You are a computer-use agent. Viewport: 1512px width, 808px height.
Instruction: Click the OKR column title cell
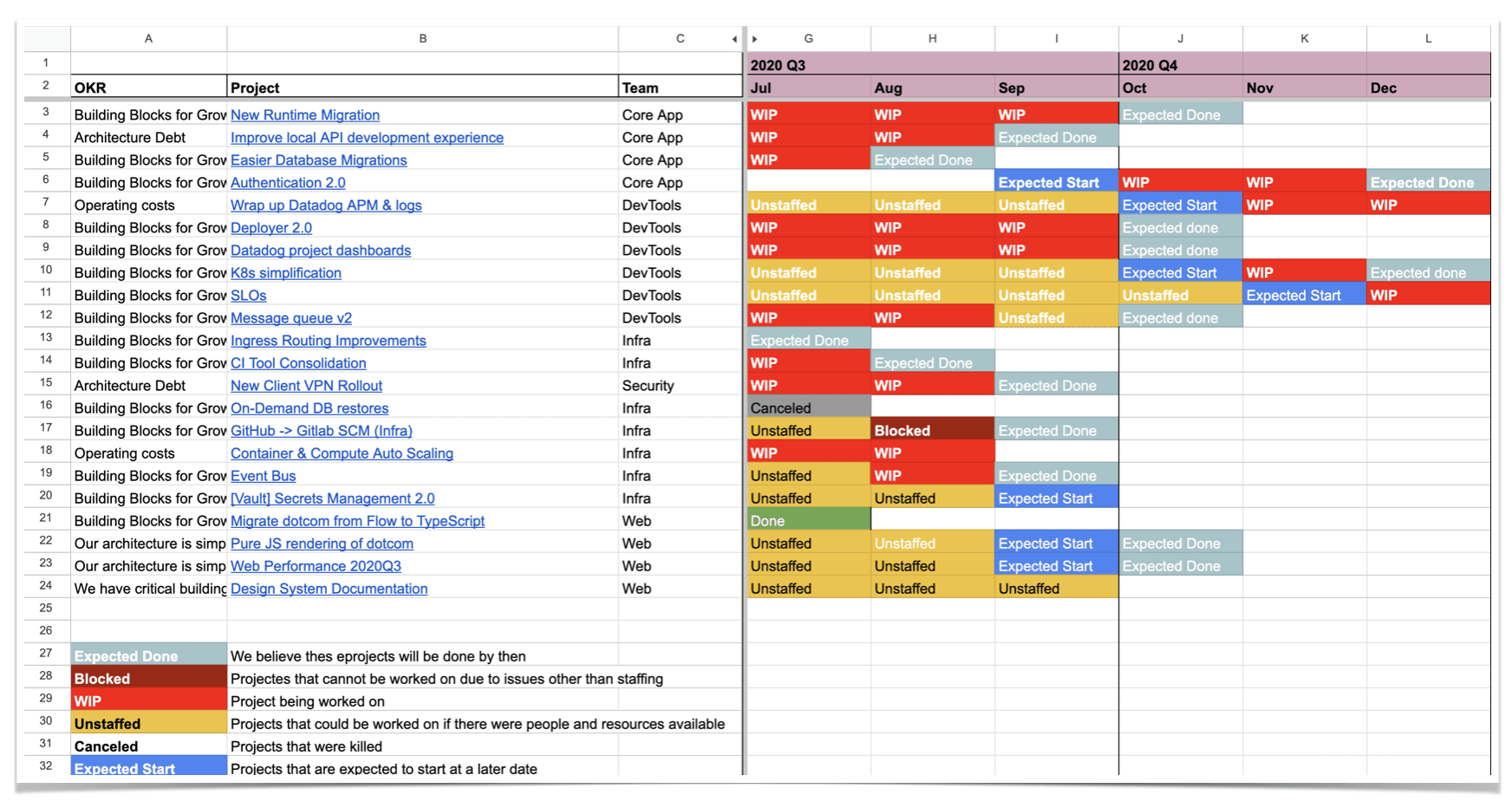(148, 87)
